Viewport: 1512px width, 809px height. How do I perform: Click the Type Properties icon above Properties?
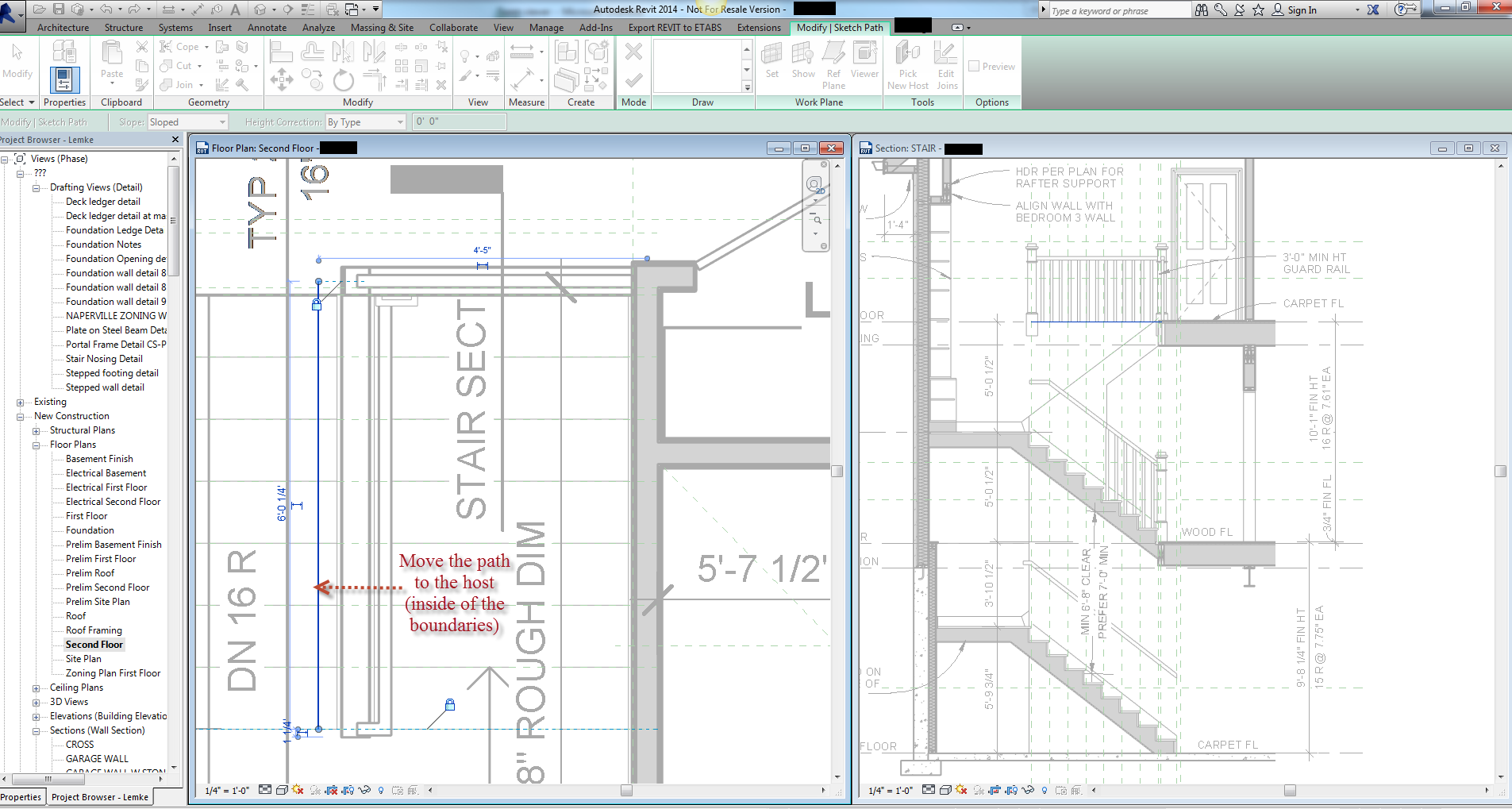64,52
